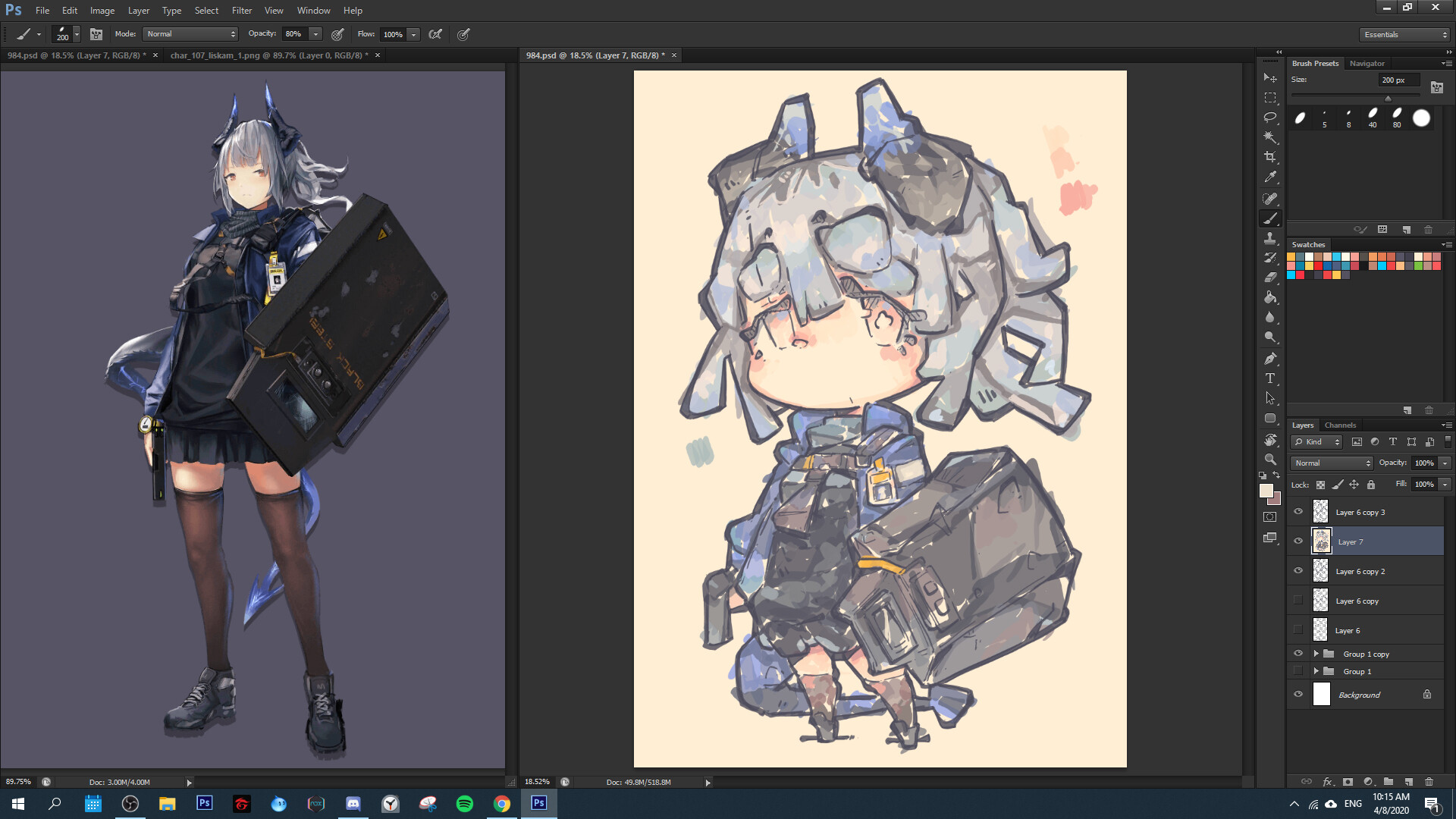
Task: Select the Horizontal Type tool
Action: coord(1270,378)
